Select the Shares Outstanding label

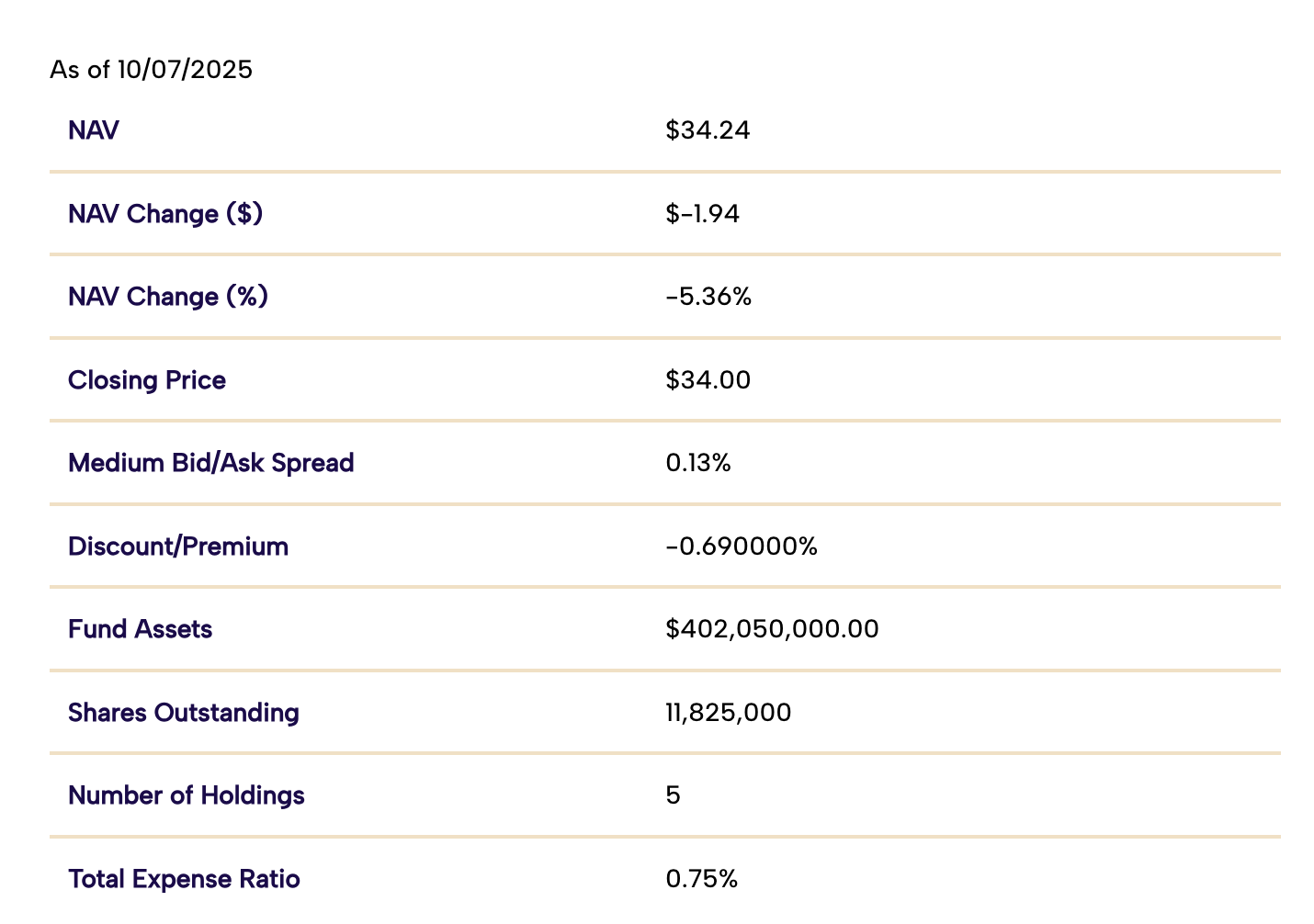point(184,713)
